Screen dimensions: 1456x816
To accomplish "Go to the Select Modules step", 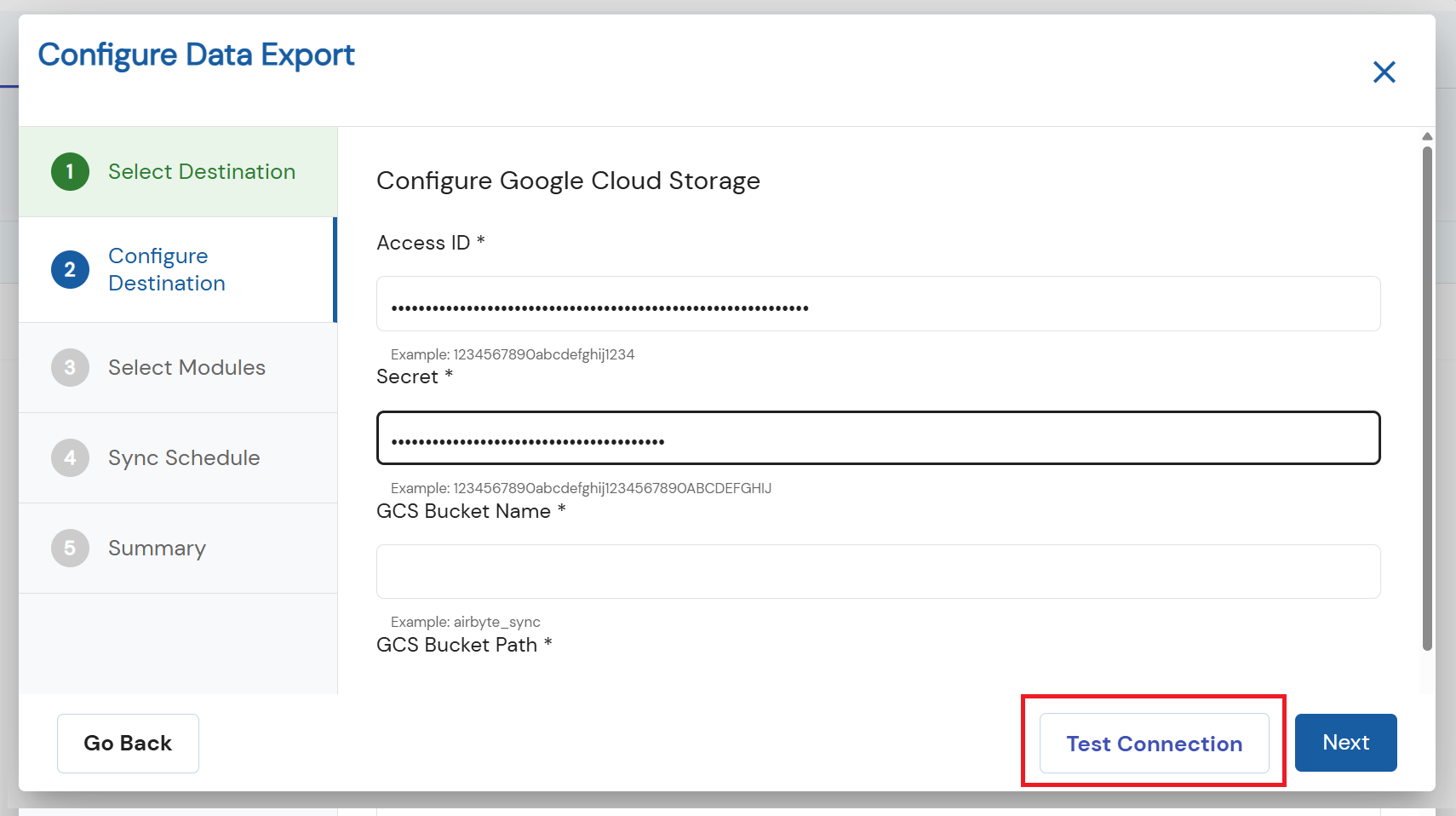I will pos(178,368).
